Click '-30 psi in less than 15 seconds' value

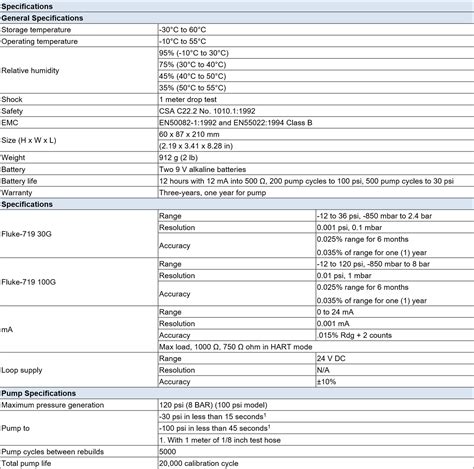212,417
